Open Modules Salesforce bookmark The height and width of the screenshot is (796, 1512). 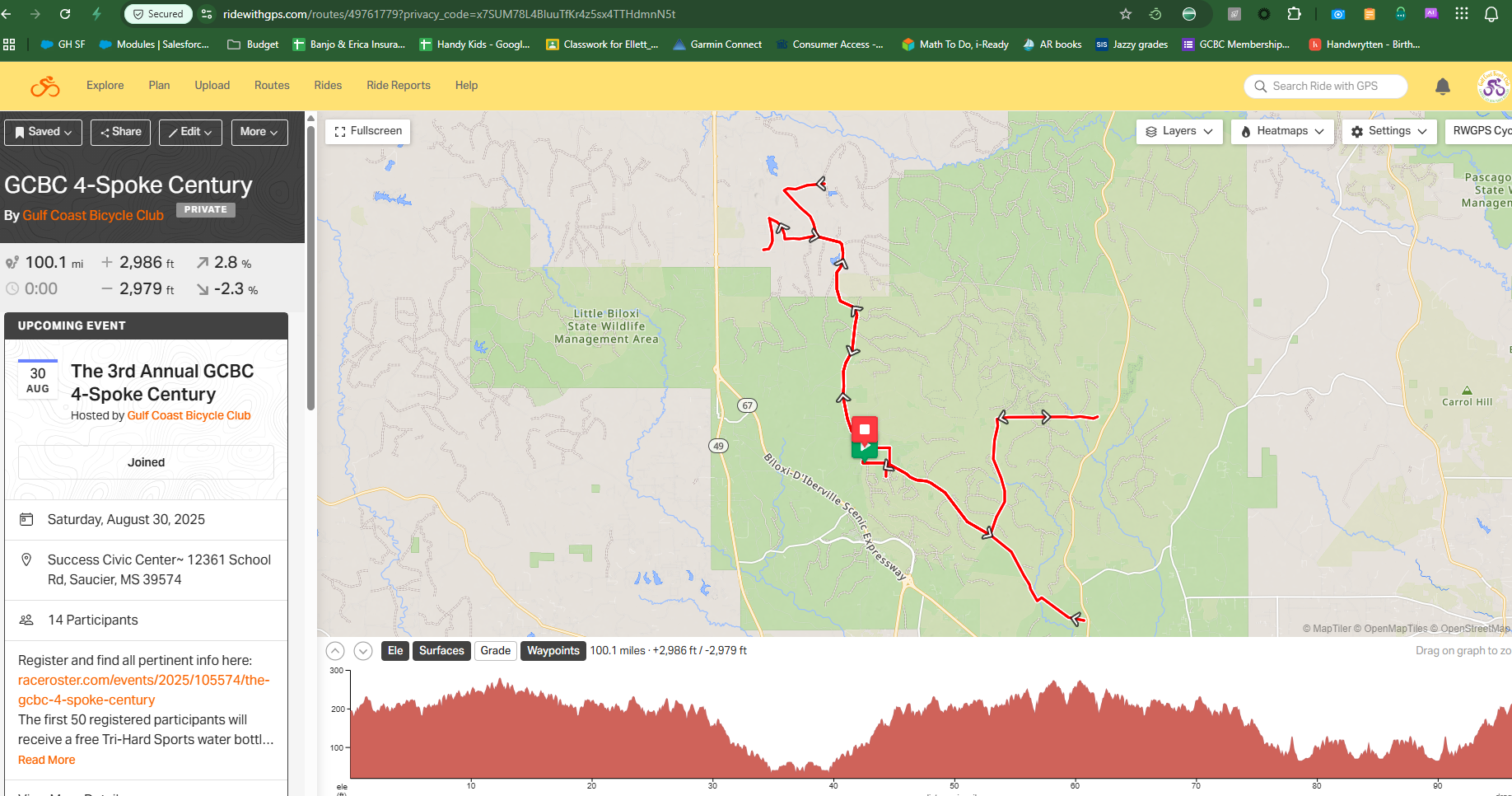154,44
